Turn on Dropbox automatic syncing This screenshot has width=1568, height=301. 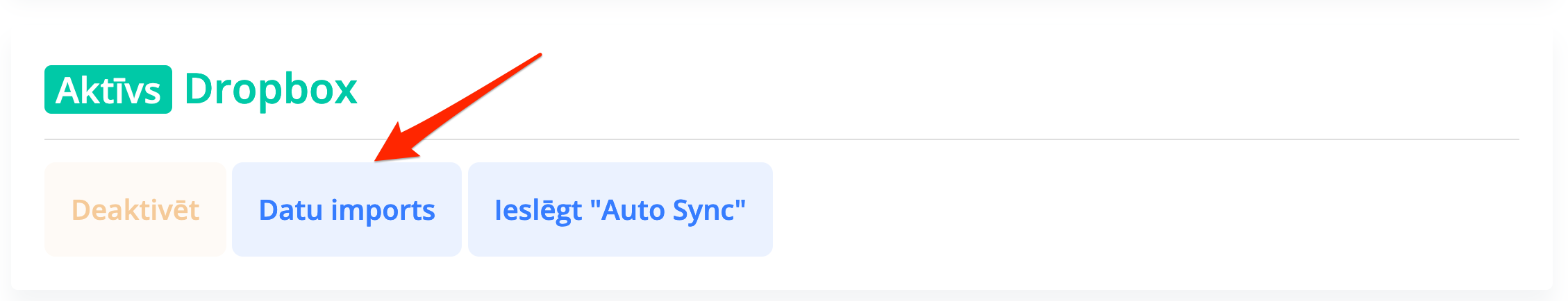tap(619, 209)
